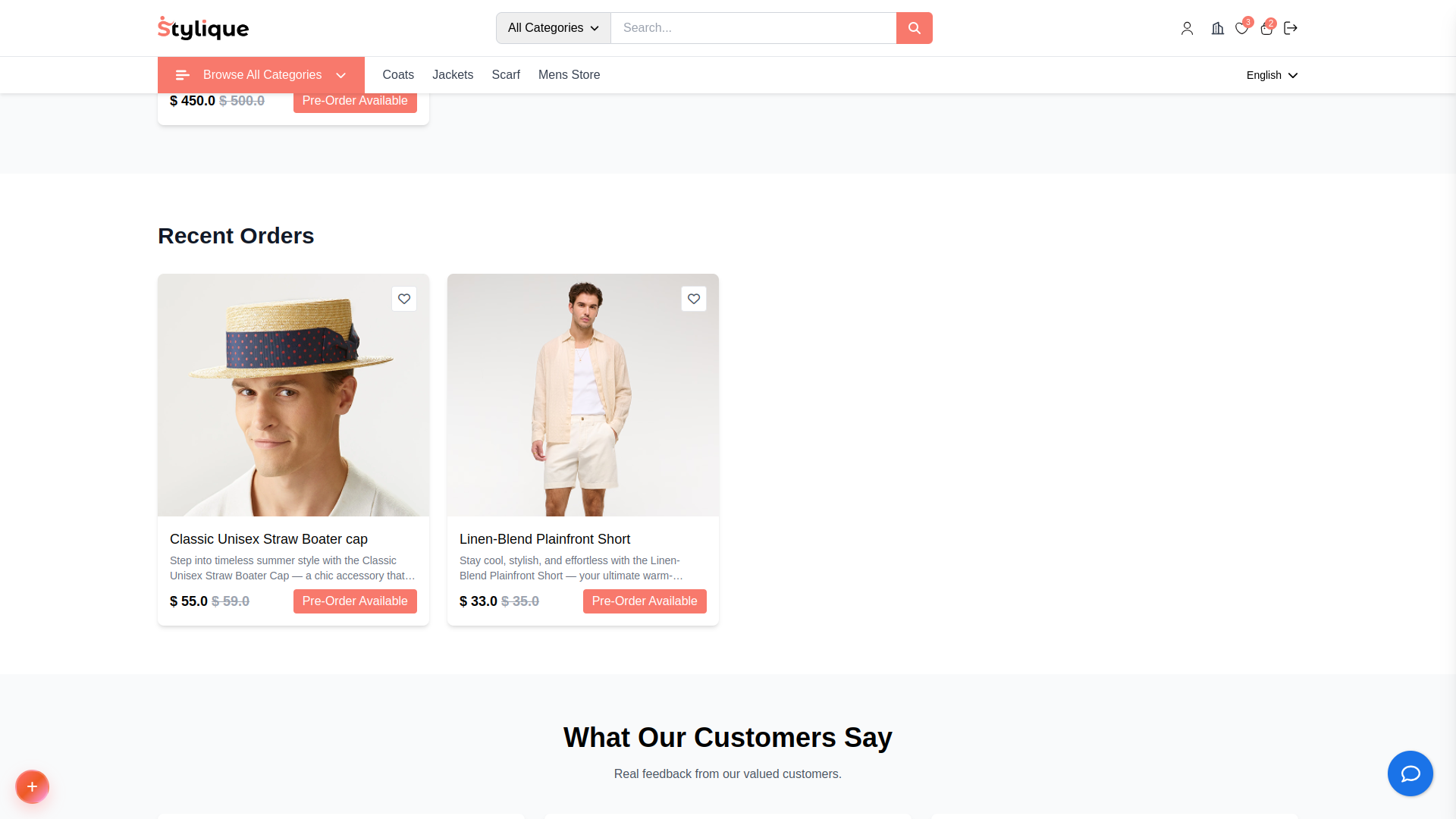Open the blue chat bubble widget
Screen dimensions: 1456x819
1410,773
